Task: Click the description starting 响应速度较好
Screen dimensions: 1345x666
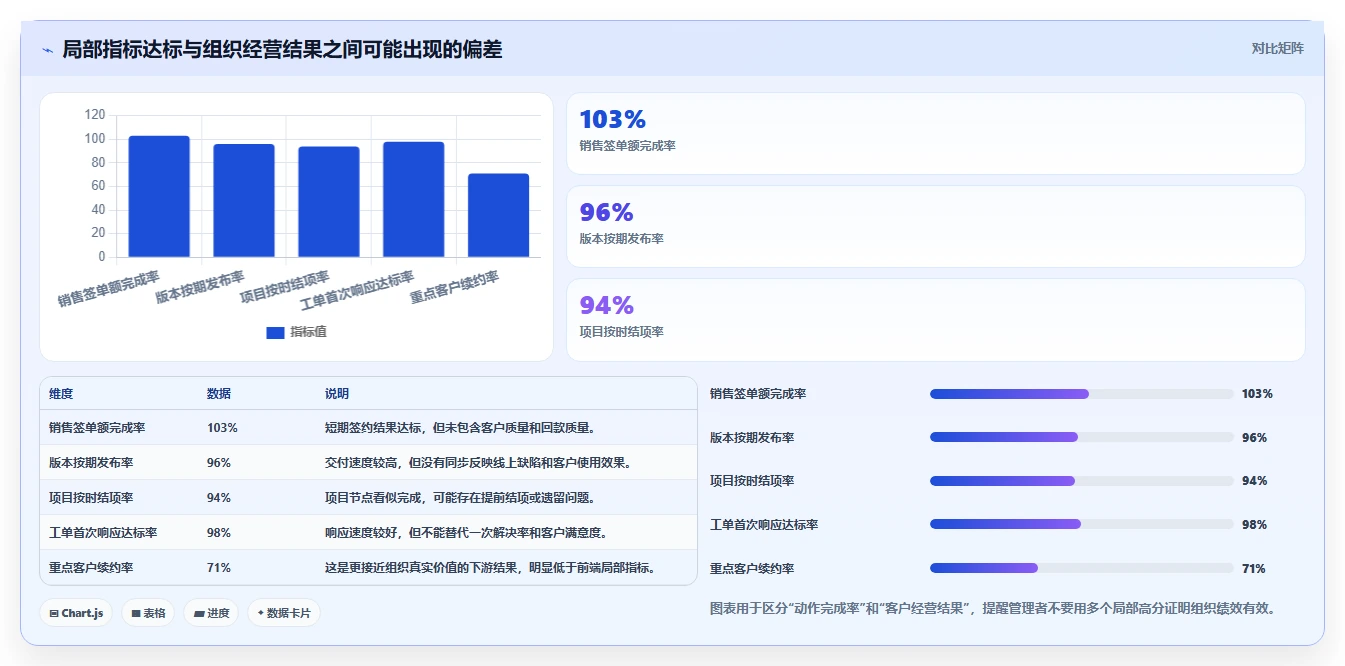Action: click(x=467, y=533)
